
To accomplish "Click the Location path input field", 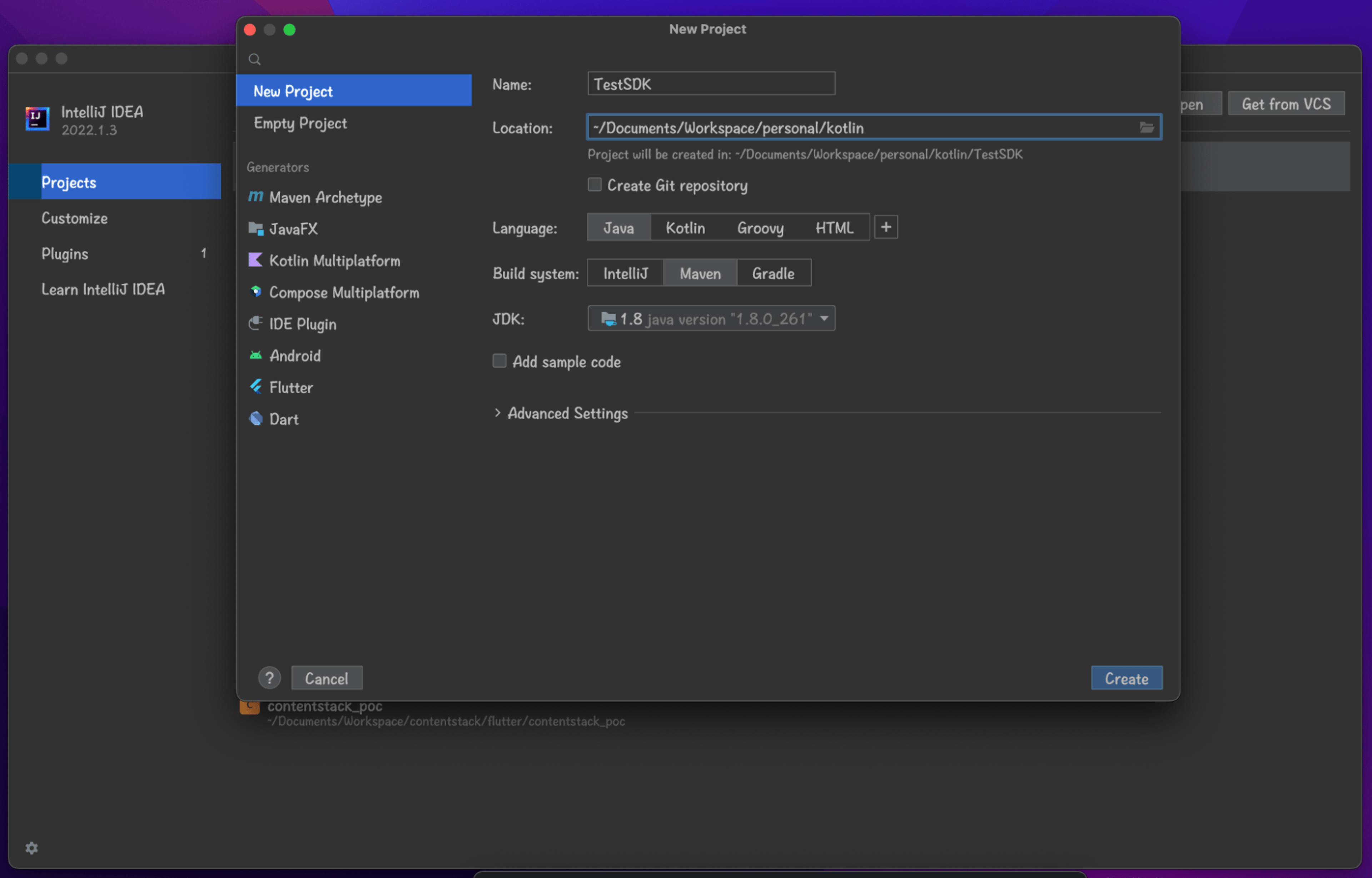I will [874, 127].
